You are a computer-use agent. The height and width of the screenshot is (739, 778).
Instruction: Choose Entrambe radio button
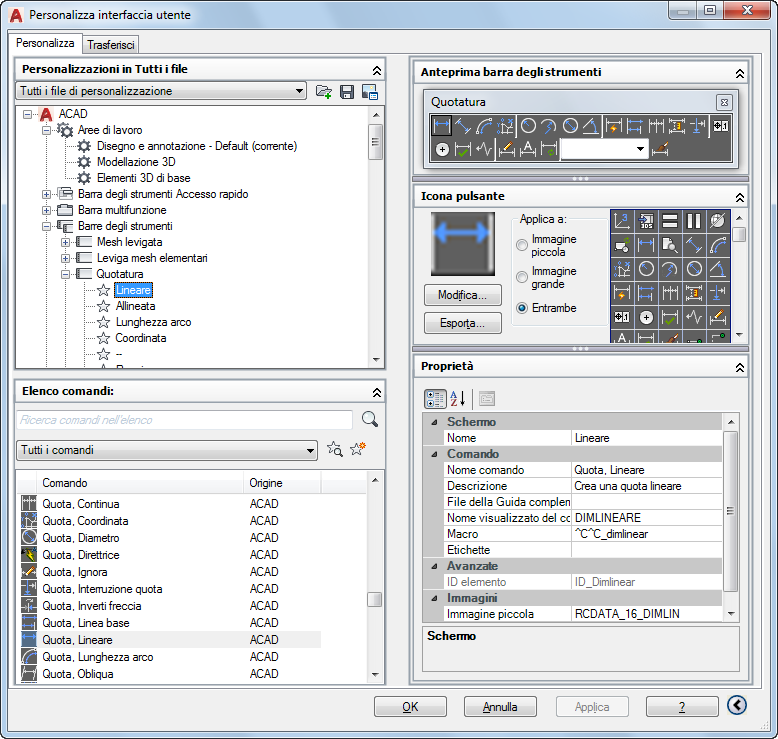pos(522,308)
